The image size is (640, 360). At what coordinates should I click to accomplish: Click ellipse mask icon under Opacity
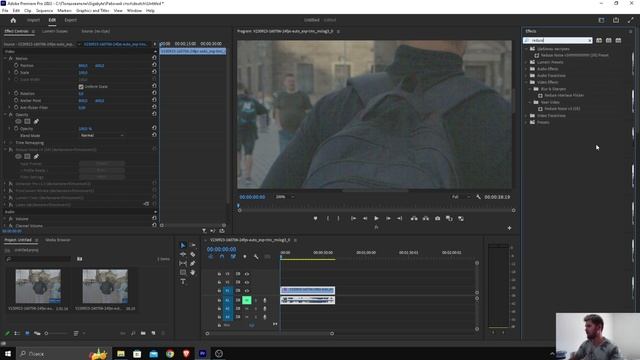[x=18, y=121]
